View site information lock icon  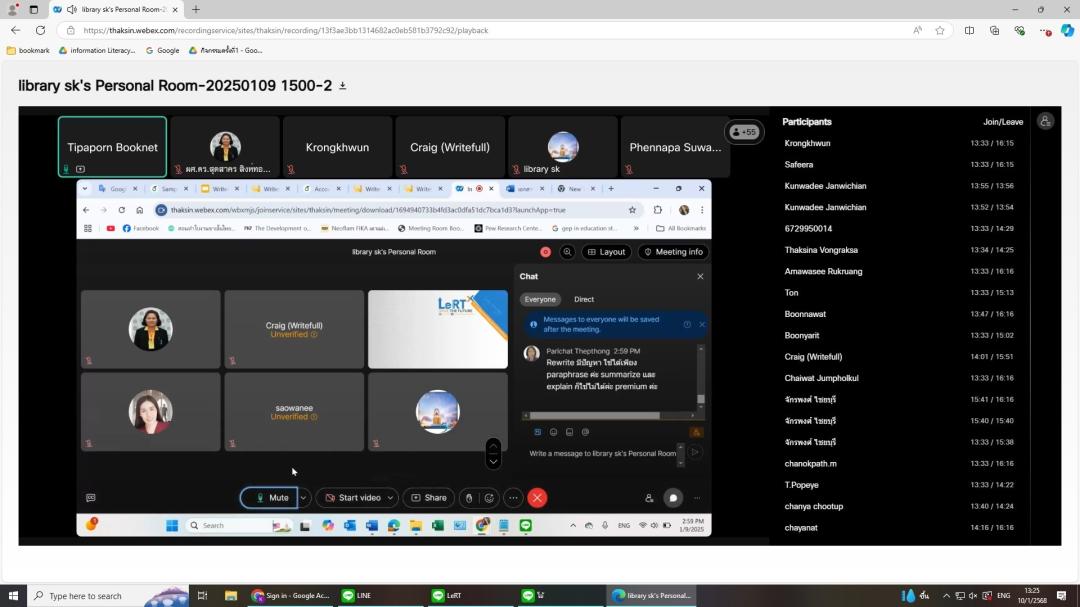[x=70, y=30]
